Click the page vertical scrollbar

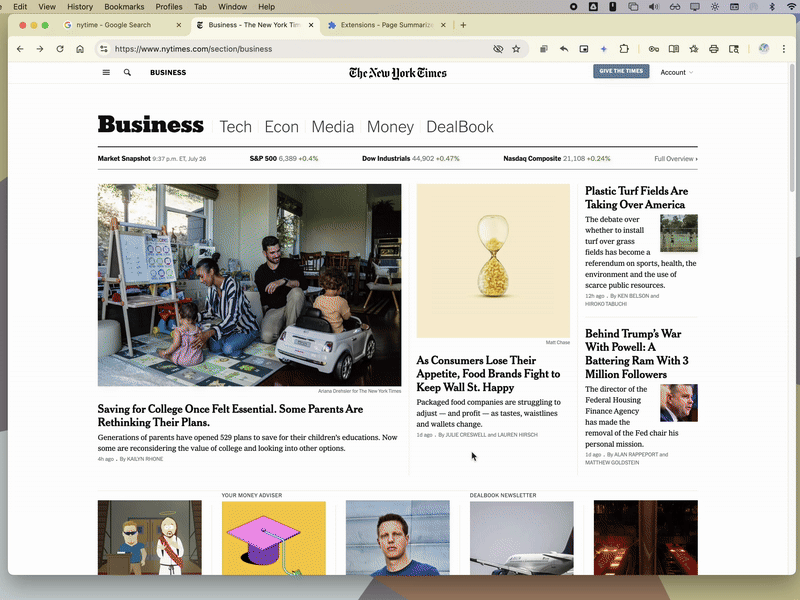(792, 128)
